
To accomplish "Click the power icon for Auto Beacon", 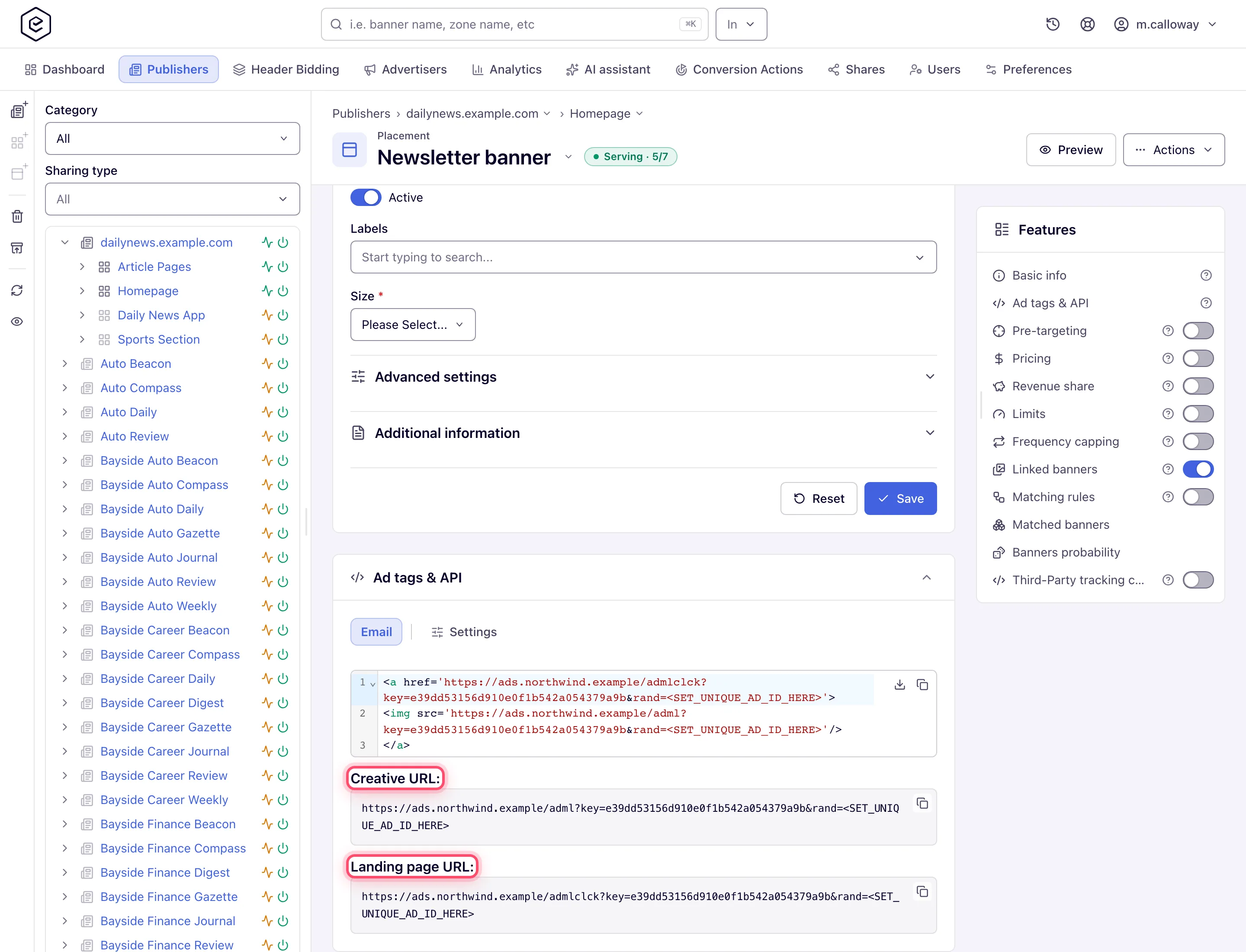I will coord(283,363).
